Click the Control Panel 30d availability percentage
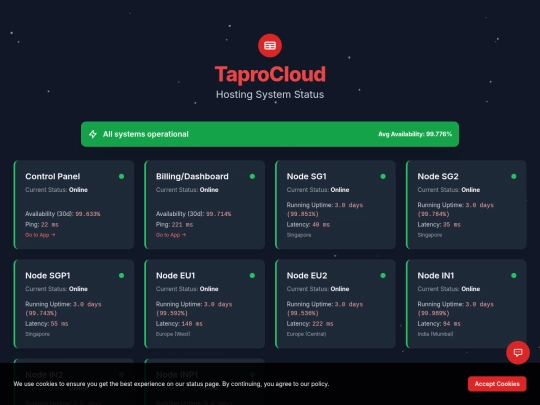 [88, 214]
